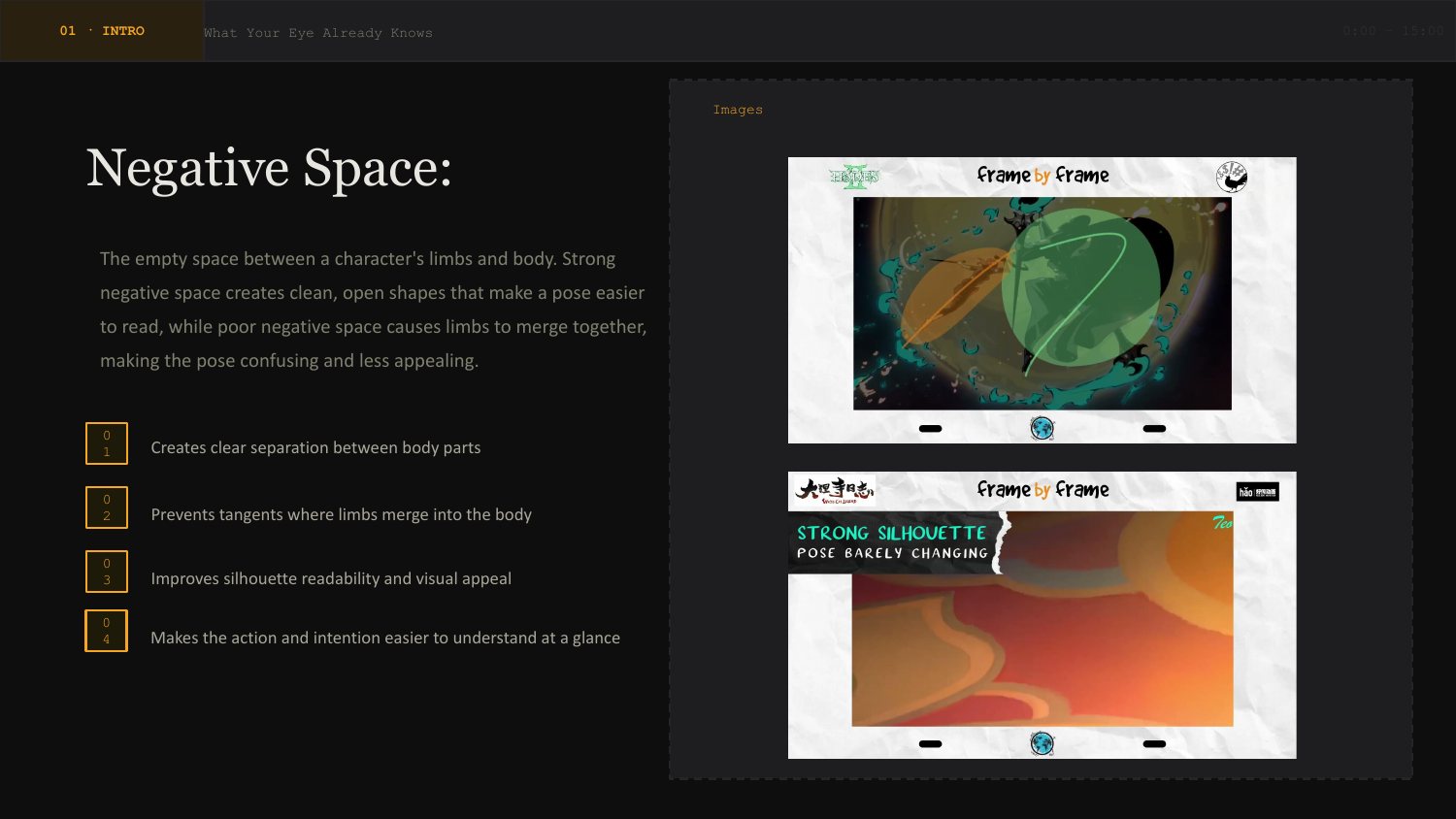This screenshot has width=1456, height=819.
Task: Click the Negative Space: heading
Action: (269, 168)
